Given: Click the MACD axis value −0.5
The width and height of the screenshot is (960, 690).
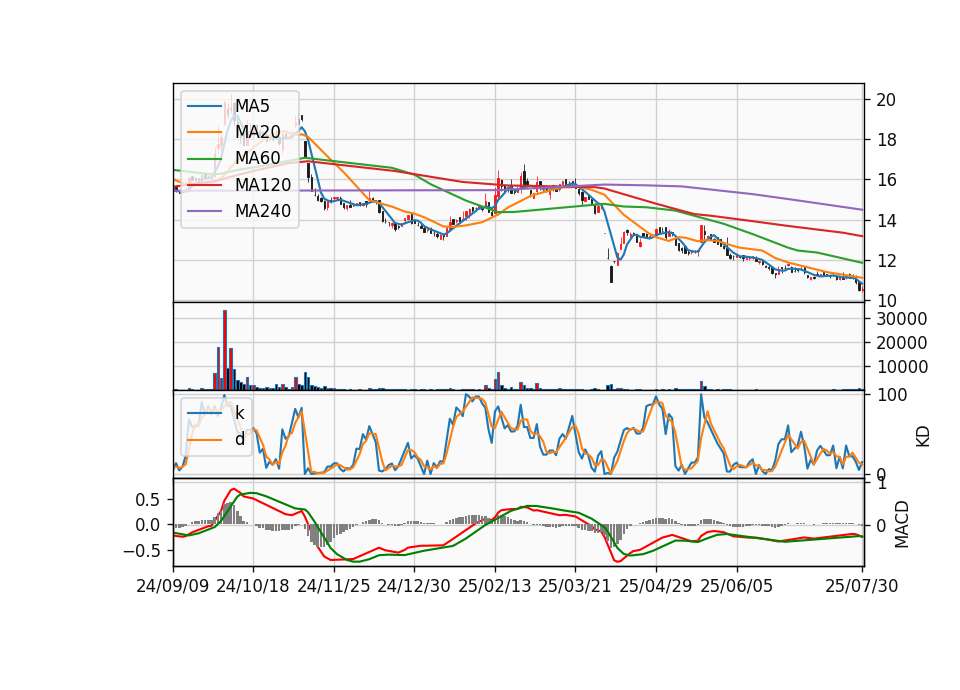Looking at the screenshot, I should (141, 551).
